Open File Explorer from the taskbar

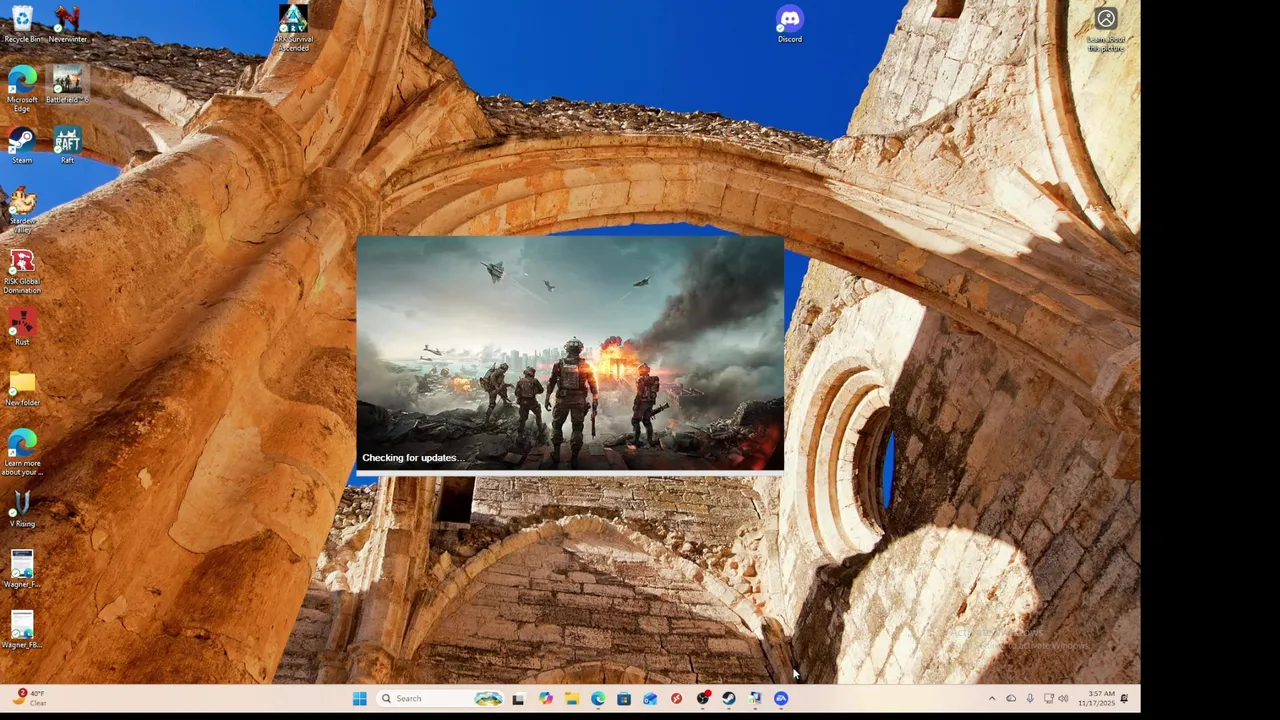(572, 698)
